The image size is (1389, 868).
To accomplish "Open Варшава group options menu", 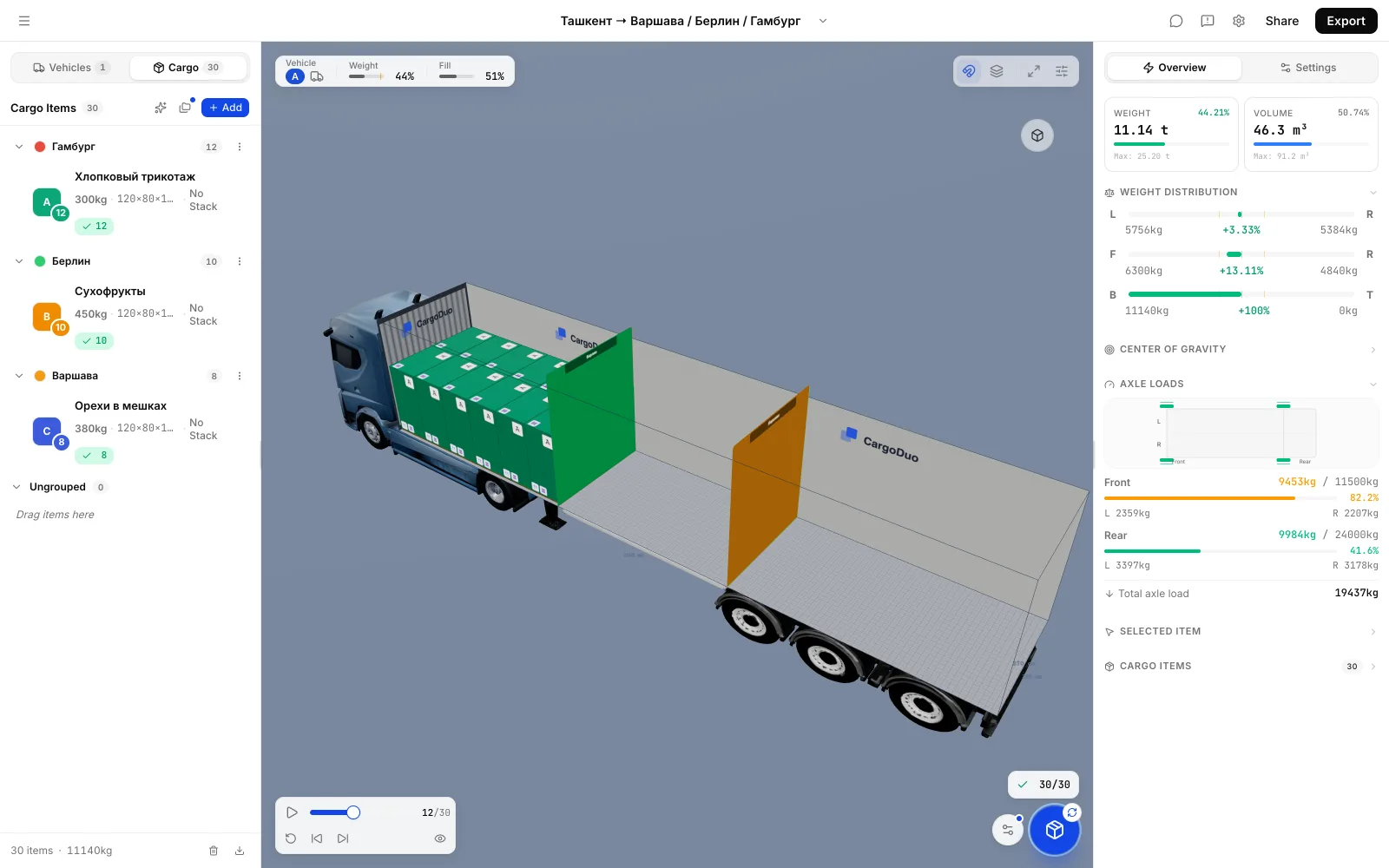I will (240, 376).
